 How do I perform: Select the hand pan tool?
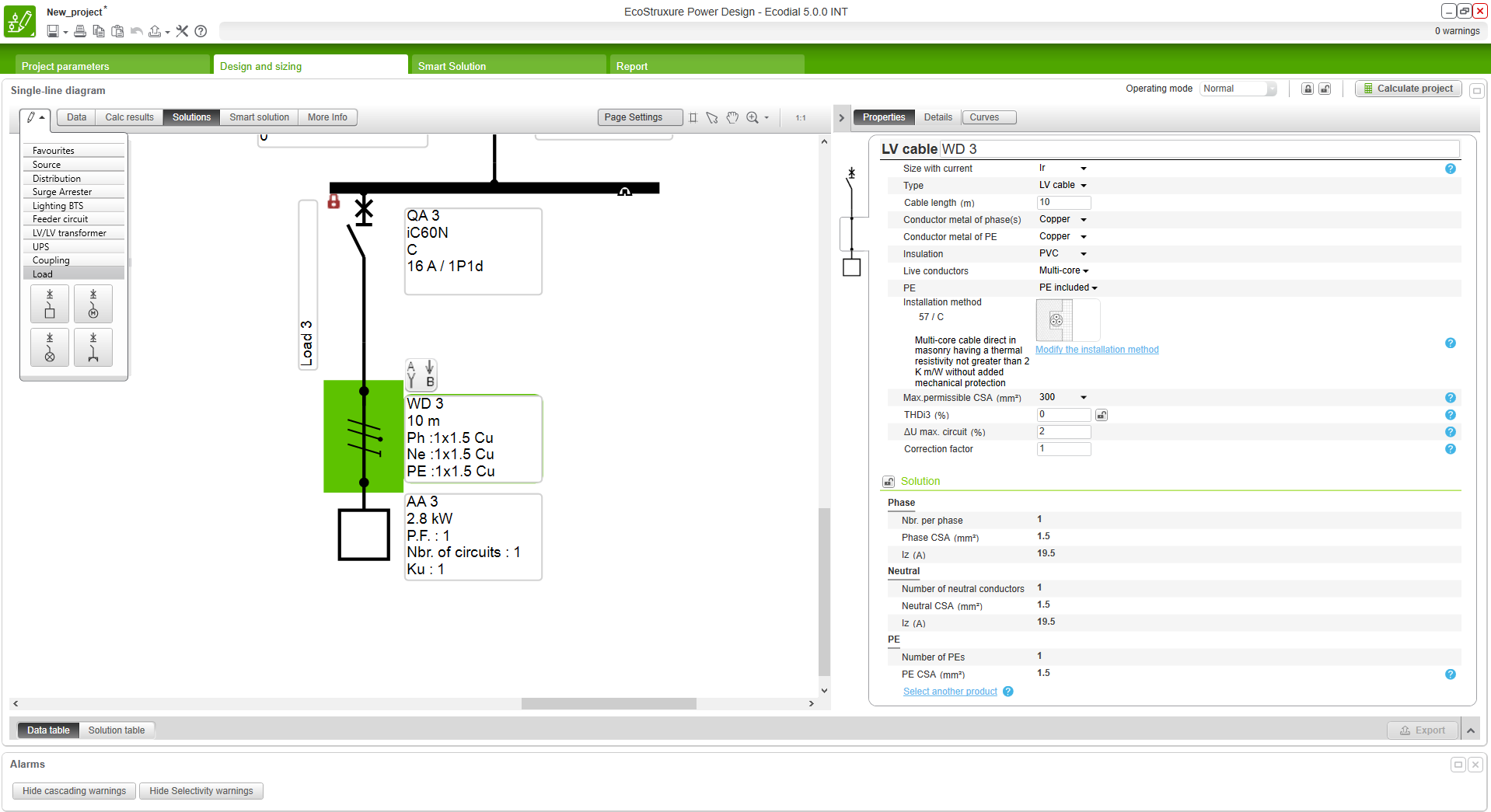[x=732, y=117]
